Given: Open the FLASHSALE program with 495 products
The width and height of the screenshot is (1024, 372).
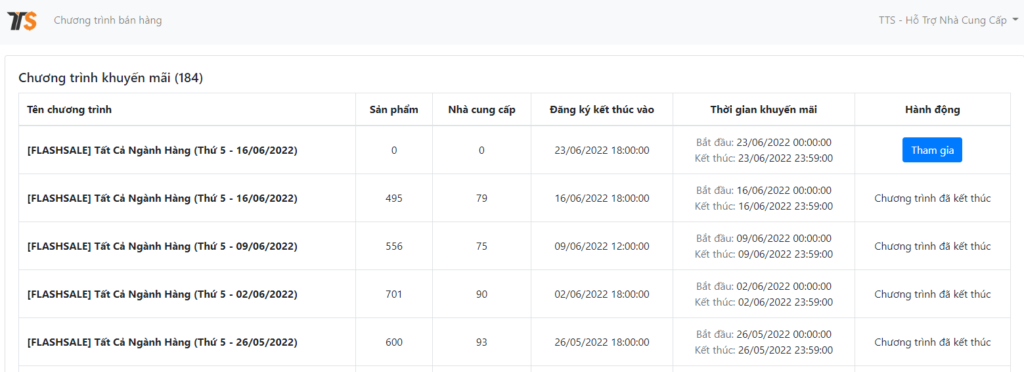Looking at the screenshot, I should (162, 198).
